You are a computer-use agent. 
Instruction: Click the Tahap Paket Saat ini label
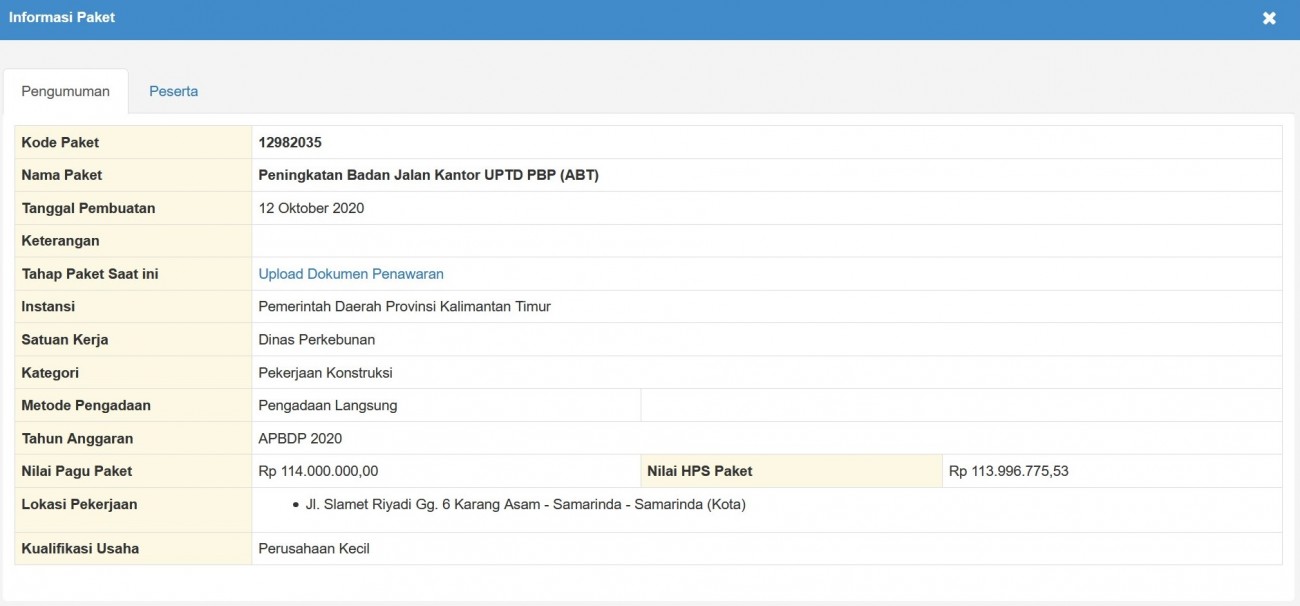[90, 274]
